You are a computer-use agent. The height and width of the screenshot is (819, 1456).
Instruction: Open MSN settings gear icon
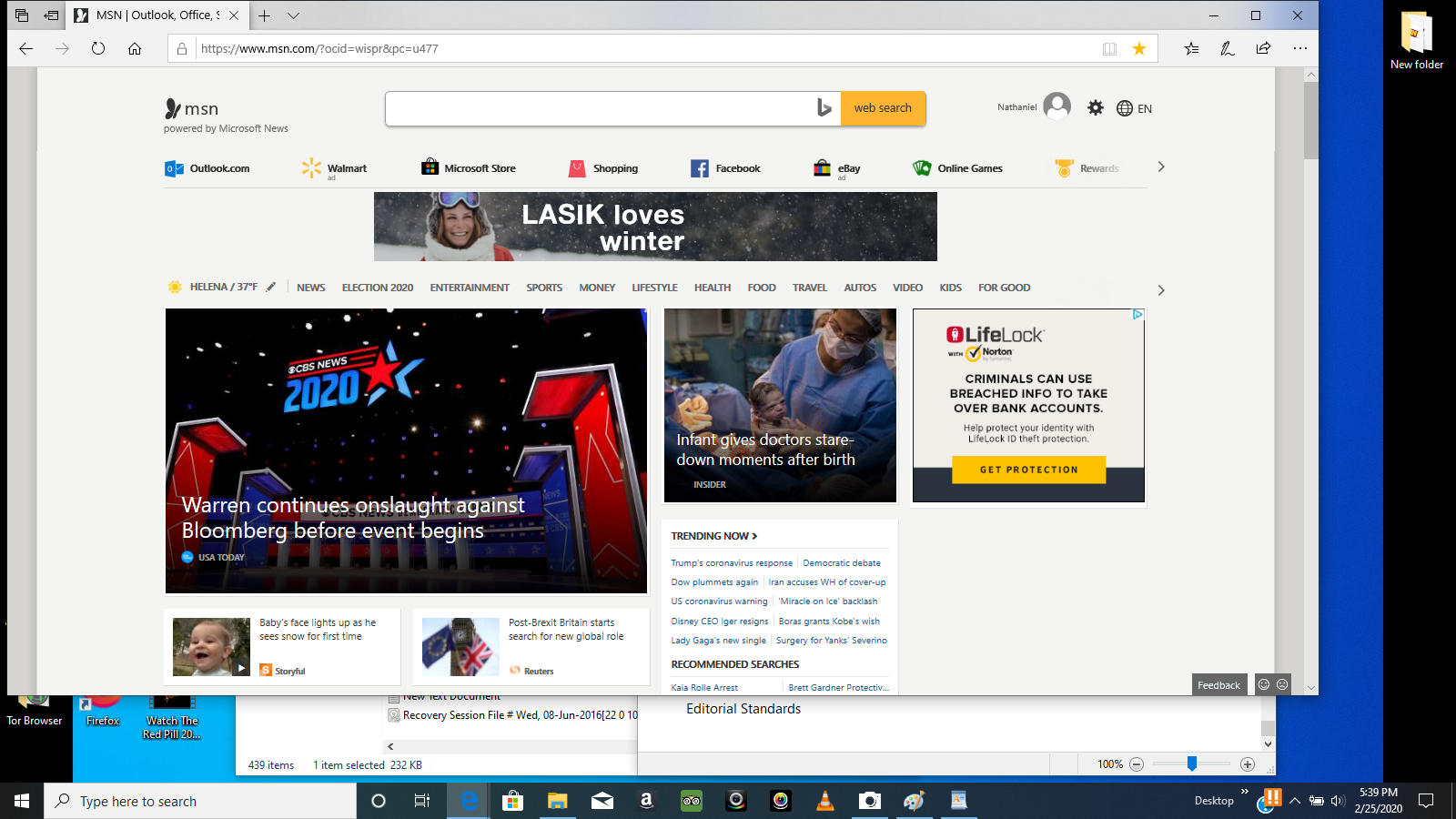tap(1096, 107)
